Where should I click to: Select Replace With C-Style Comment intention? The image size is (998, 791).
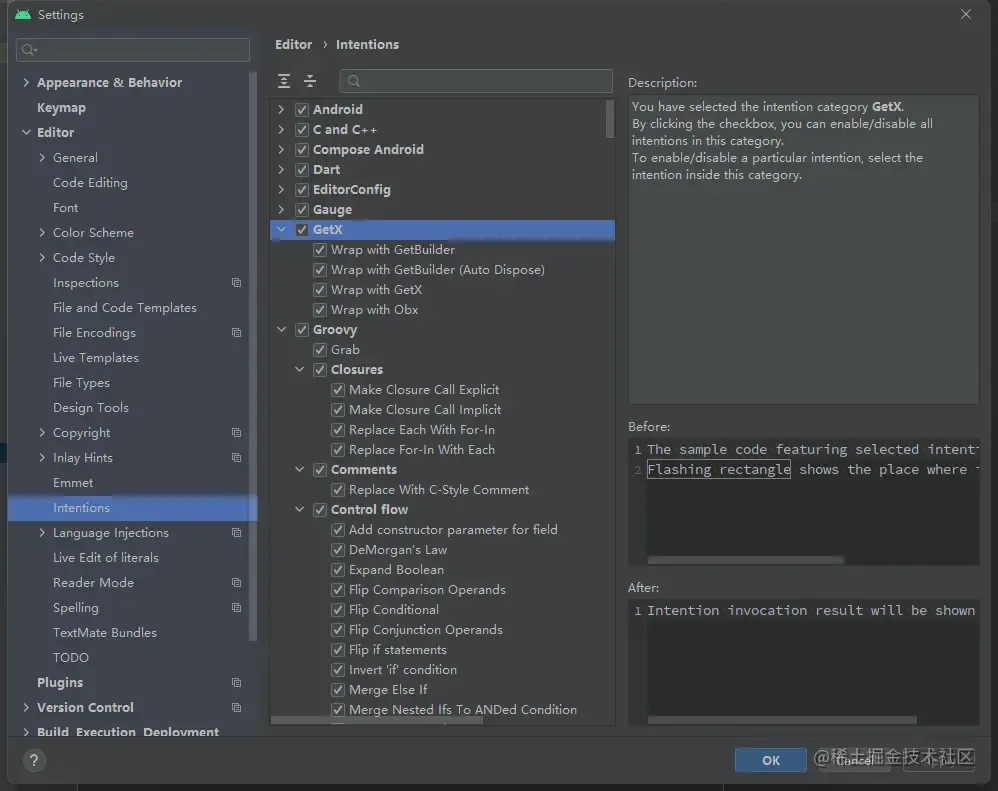[439, 490]
